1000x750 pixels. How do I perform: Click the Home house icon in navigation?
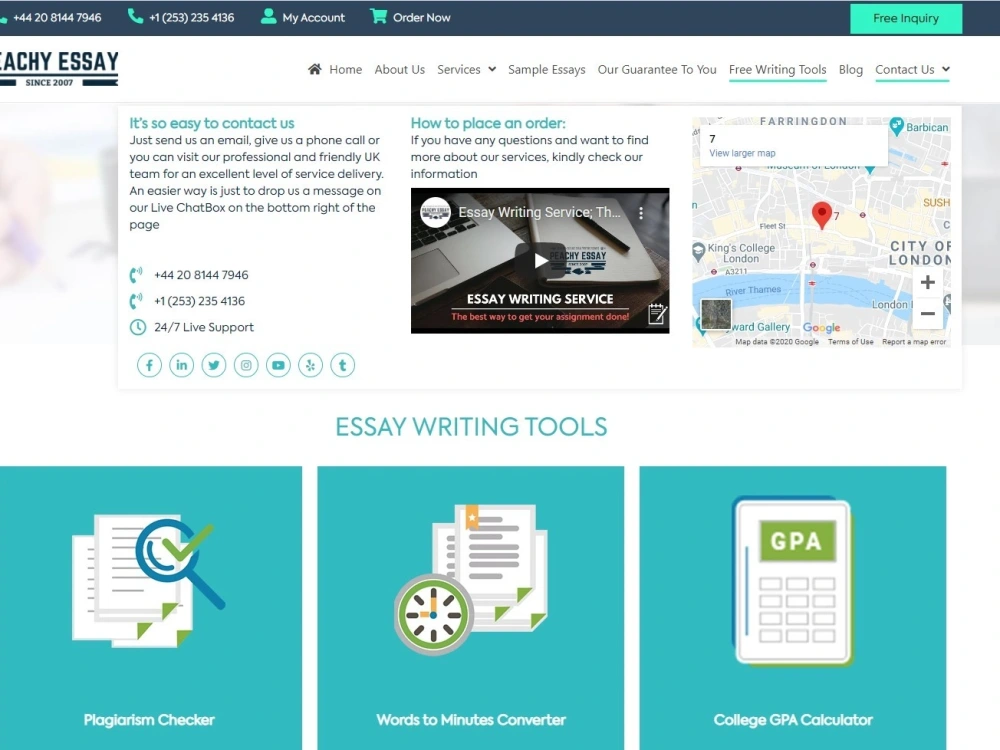(x=314, y=69)
